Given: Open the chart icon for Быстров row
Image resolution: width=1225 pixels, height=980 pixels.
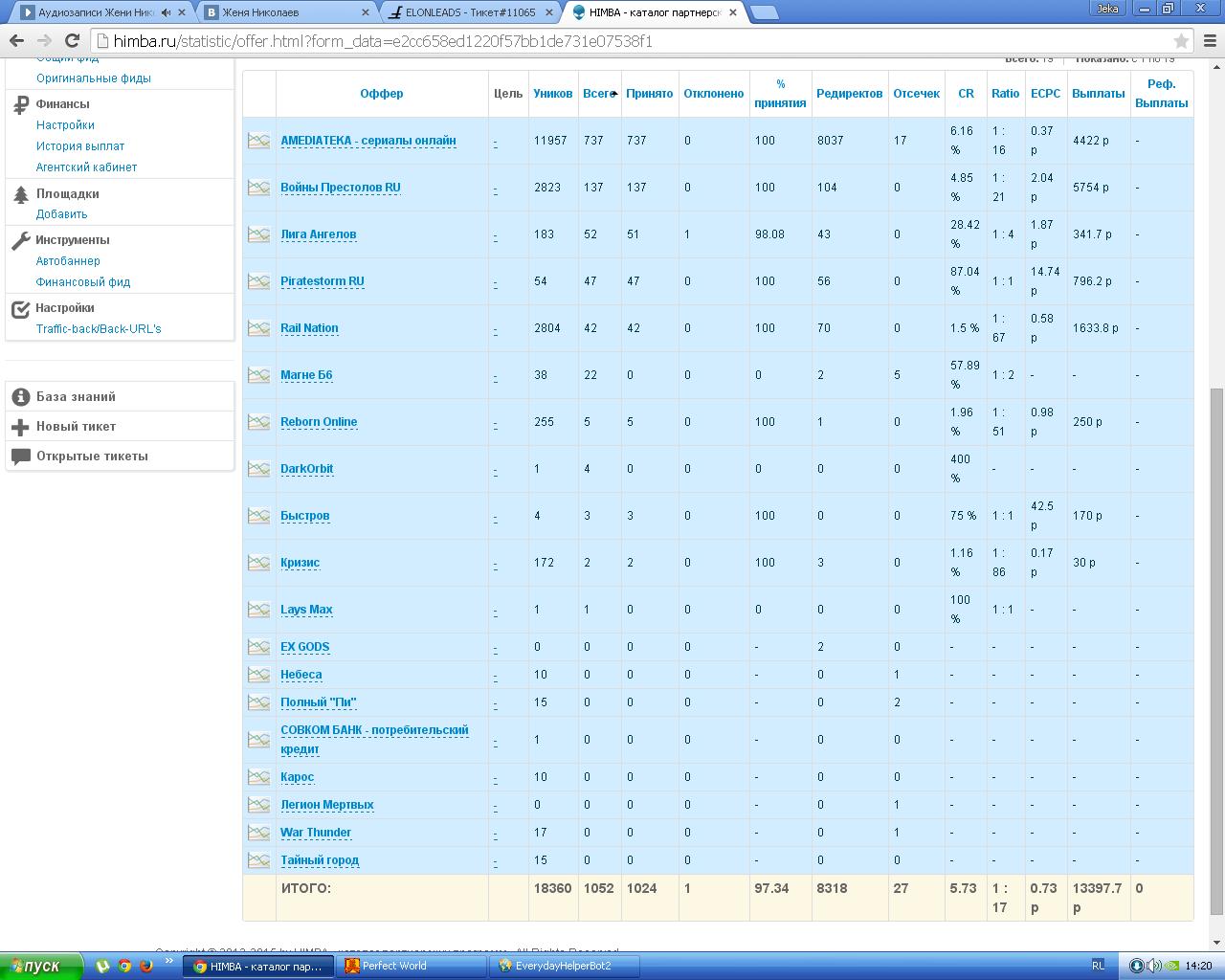Looking at the screenshot, I should click(x=258, y=516).
